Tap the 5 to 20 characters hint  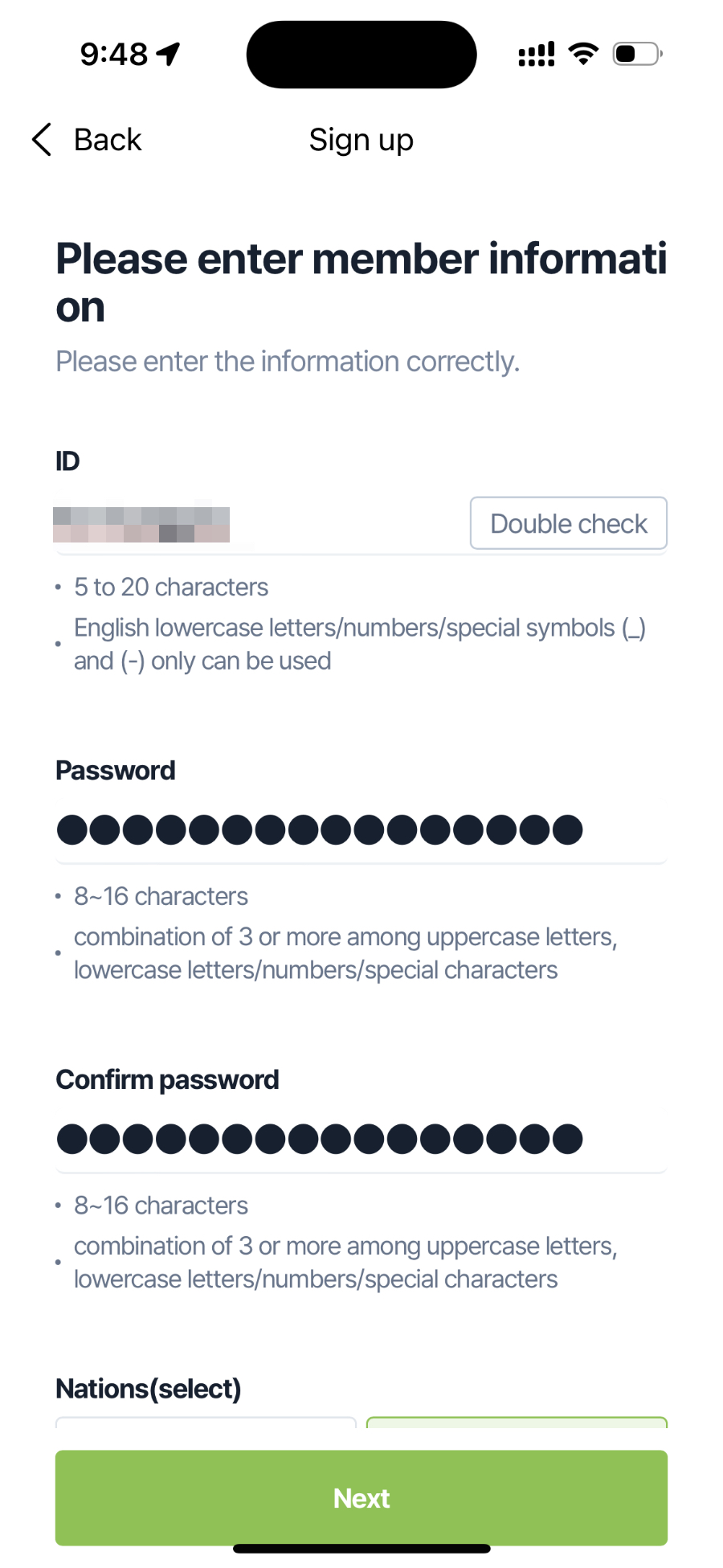point(171,587)
